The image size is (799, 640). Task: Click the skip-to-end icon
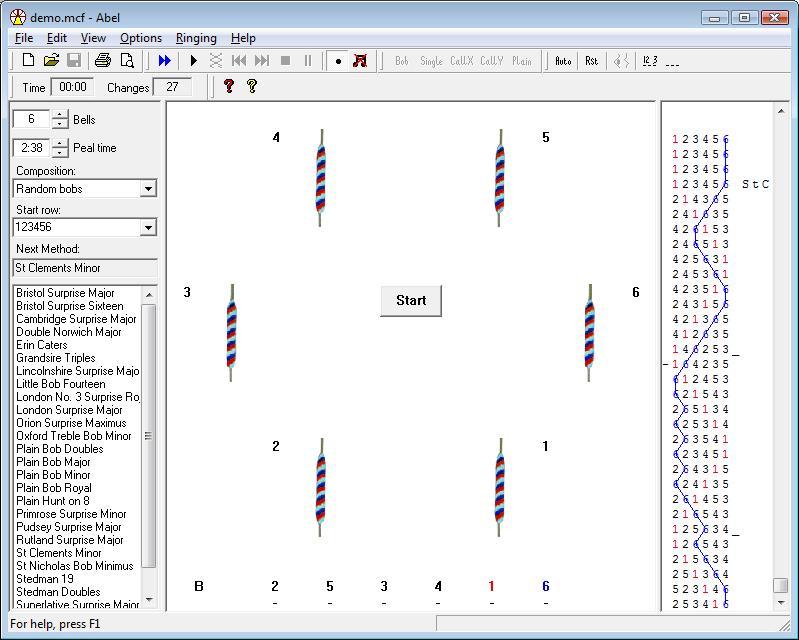pos(261,61)
